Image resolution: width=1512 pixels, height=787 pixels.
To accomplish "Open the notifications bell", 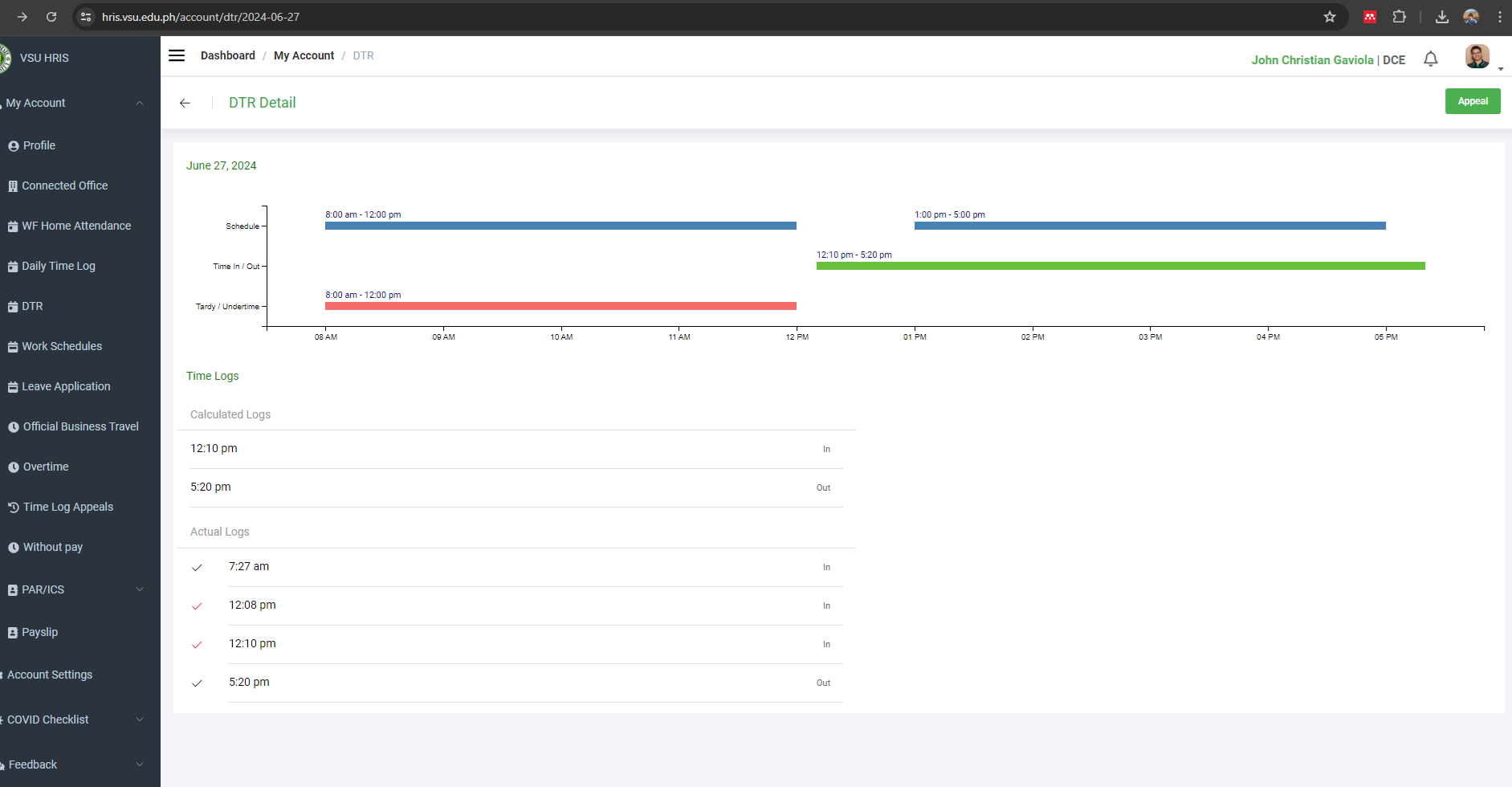I will [x=1430, y=59].
